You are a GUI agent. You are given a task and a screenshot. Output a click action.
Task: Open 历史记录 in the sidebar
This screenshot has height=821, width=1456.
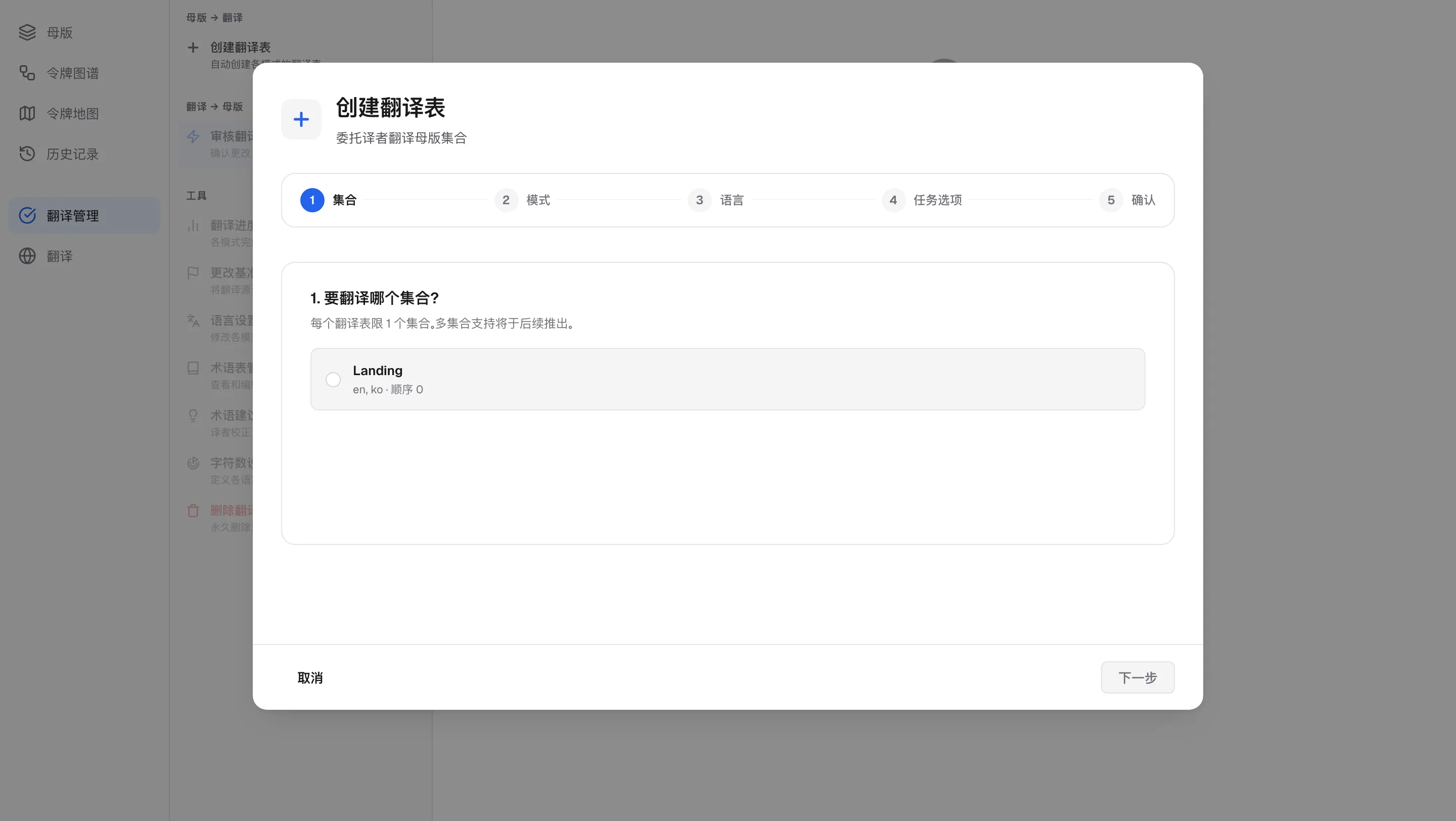pos(84,154)
